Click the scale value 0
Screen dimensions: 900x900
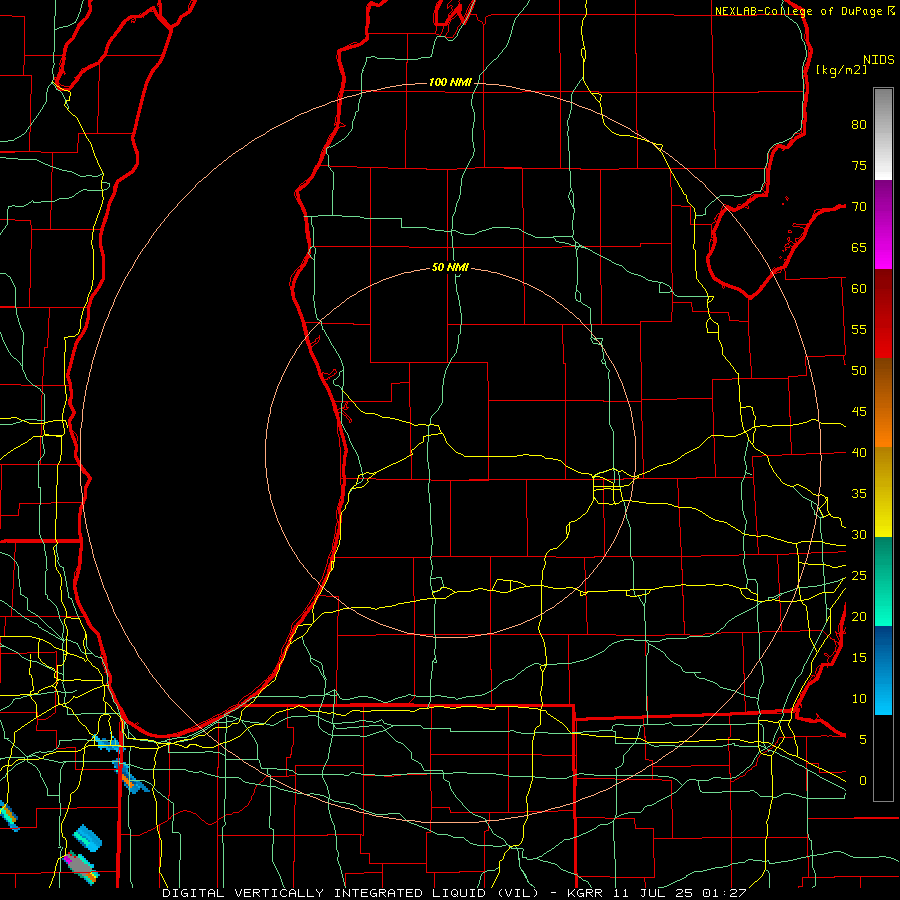click(862, 781)
